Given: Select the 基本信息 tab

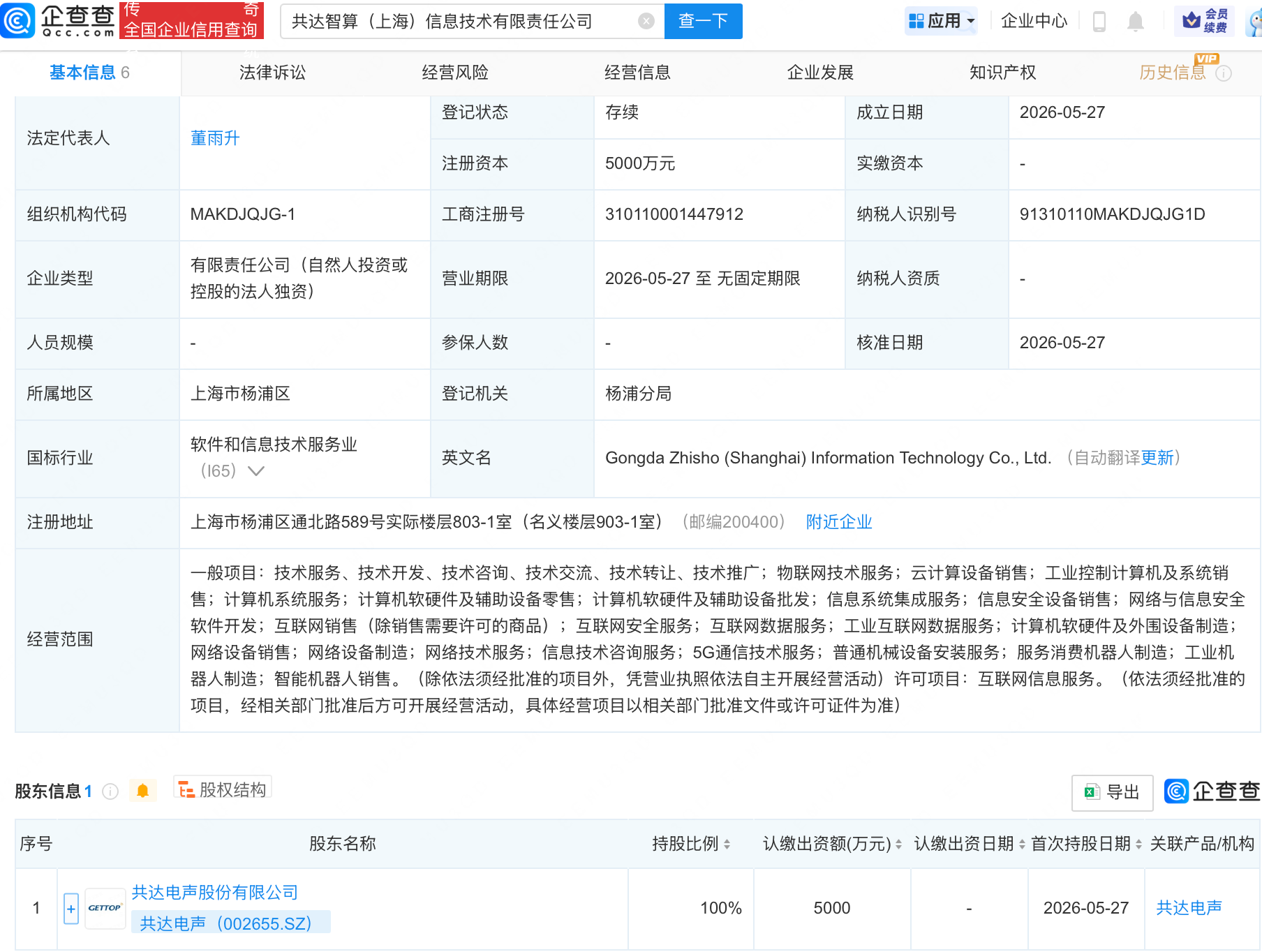Looking at the screenshot, I should (90, 73).
